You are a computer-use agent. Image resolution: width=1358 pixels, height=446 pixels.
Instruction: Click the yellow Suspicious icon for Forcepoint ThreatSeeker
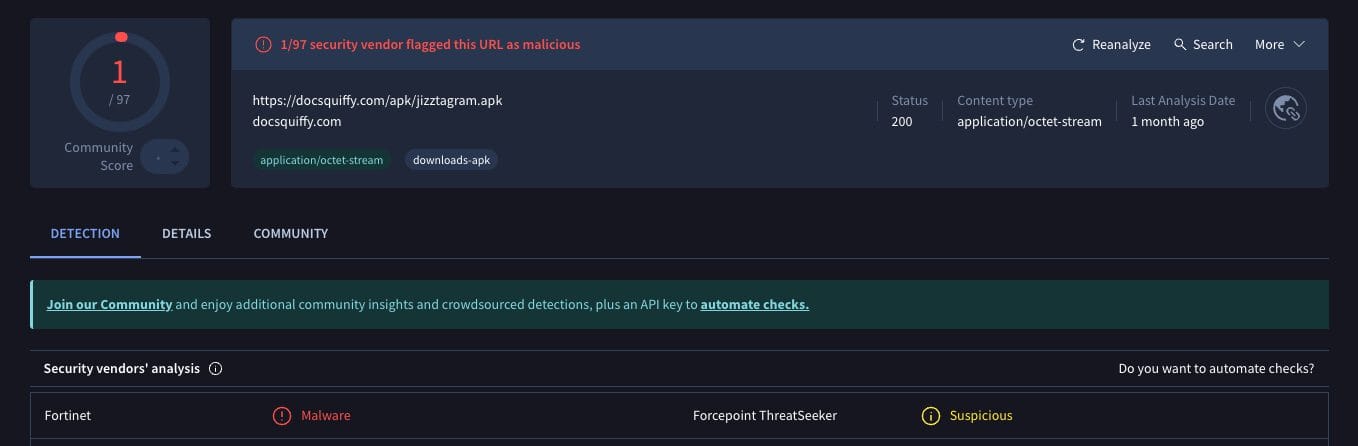click(x=931, y=416)
